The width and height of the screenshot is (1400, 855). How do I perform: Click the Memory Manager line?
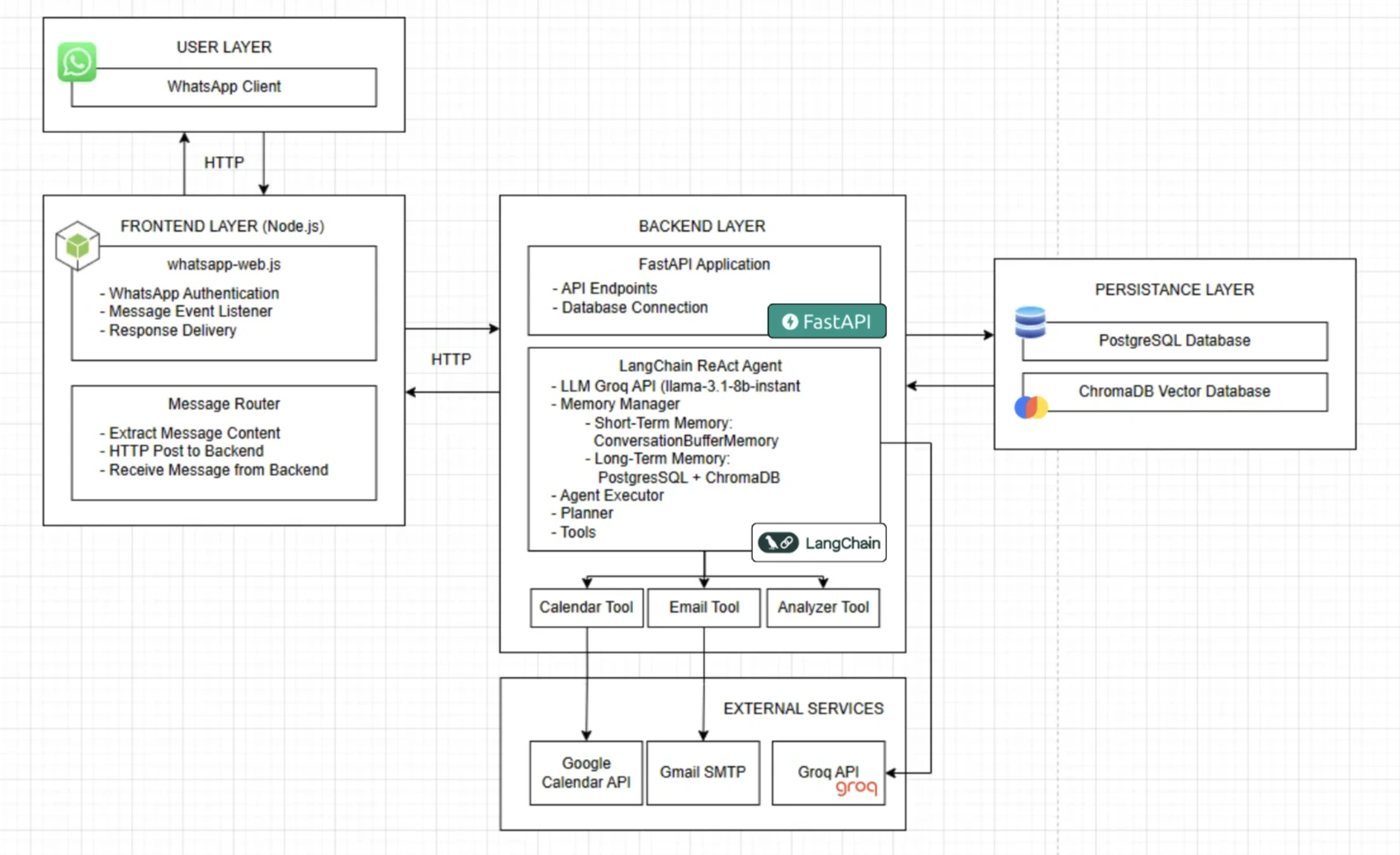[x=614, y=404]
